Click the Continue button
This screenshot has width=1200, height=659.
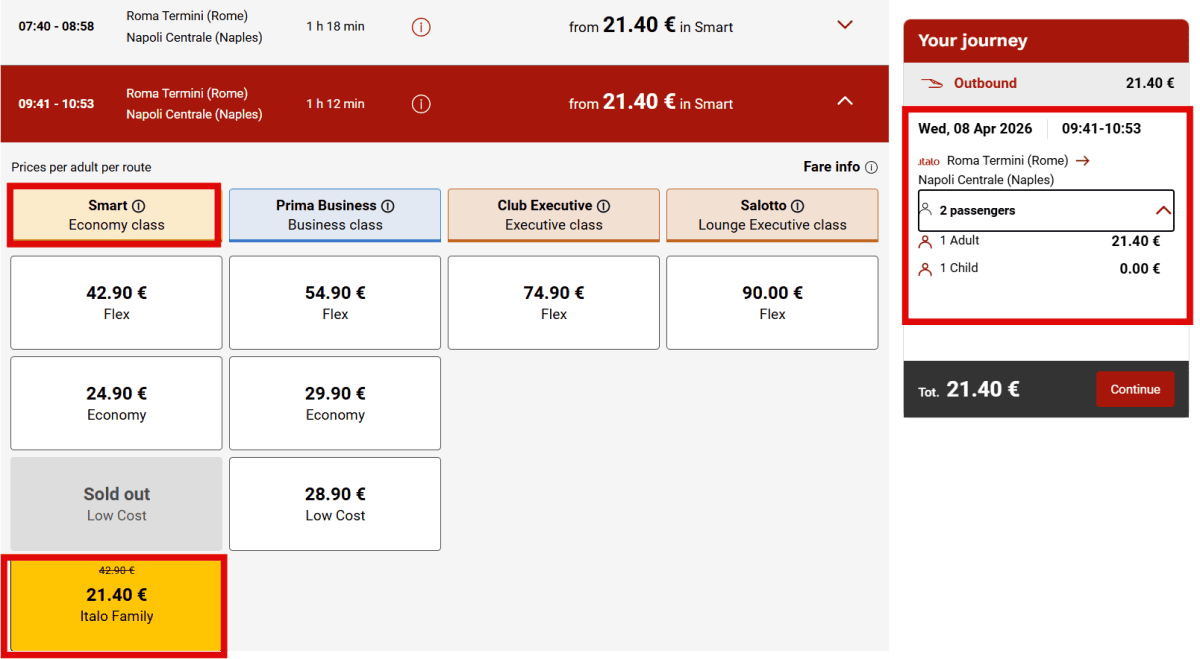tap(1135, 389)
